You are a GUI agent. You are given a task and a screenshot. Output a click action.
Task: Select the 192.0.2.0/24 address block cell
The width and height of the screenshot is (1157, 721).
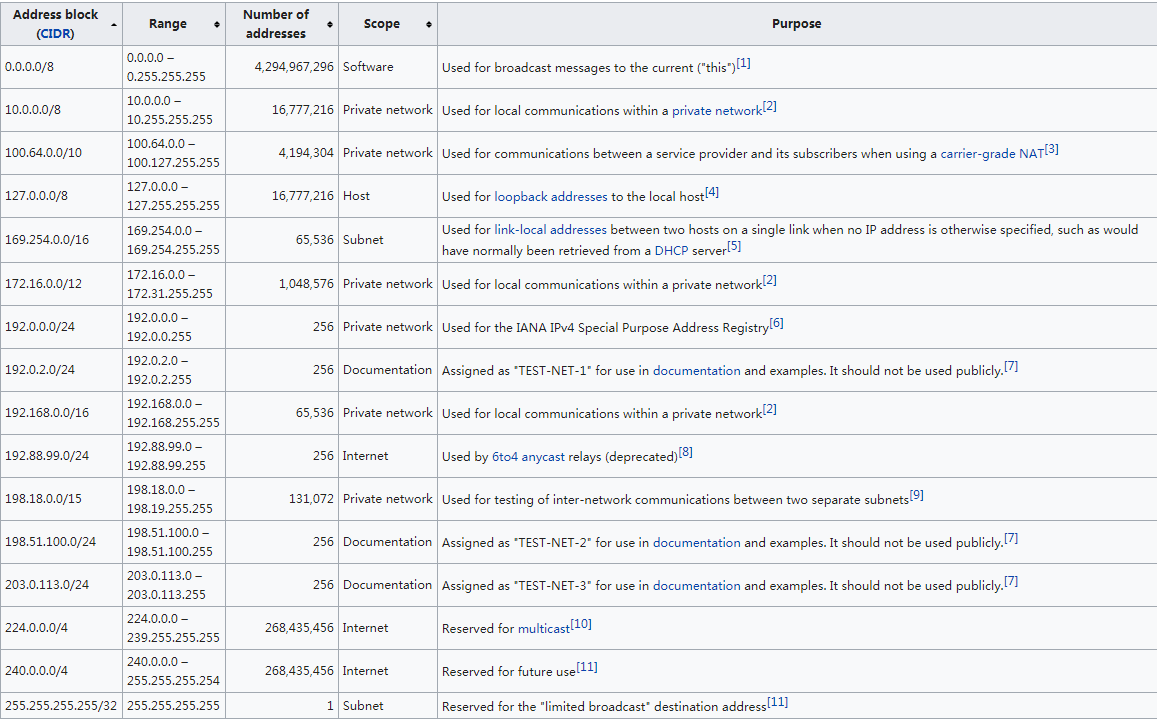point(61,370)
